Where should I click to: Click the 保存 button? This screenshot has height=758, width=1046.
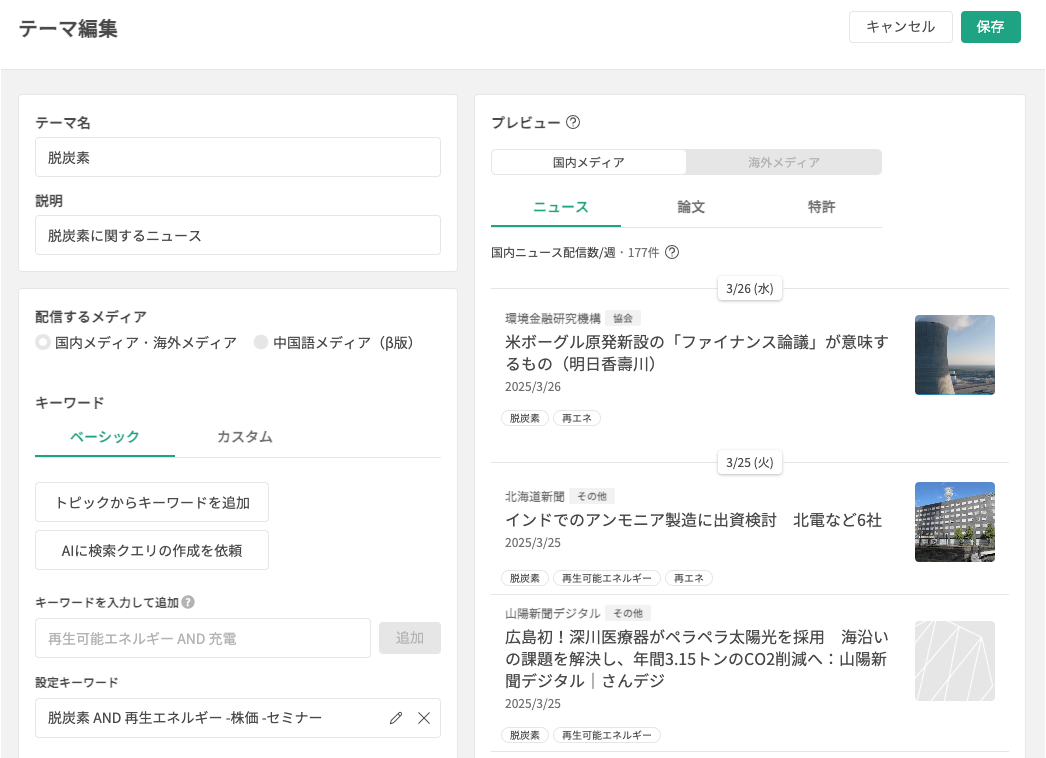(x=990, y=27)
